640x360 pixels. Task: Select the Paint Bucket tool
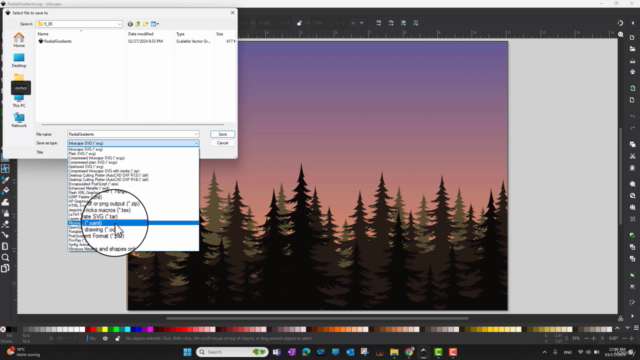(5, 191)
